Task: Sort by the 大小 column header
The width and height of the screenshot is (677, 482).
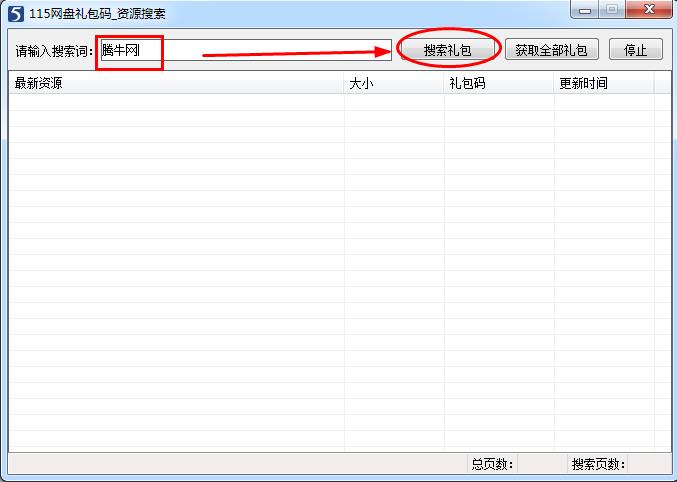Action: coord(394,83)
